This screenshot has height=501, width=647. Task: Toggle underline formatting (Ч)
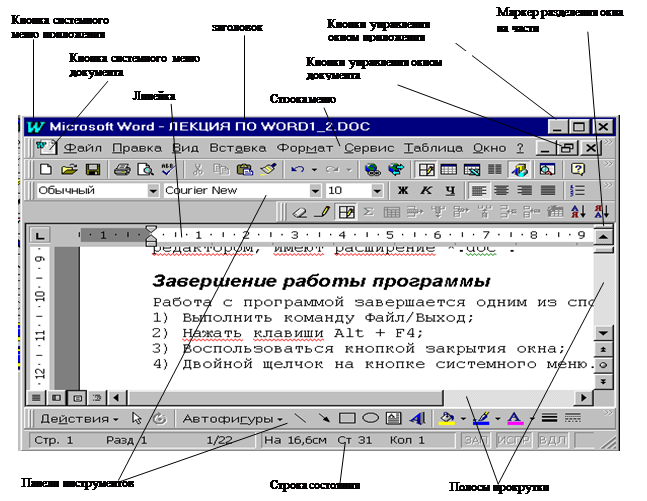(x=450, y=190)
